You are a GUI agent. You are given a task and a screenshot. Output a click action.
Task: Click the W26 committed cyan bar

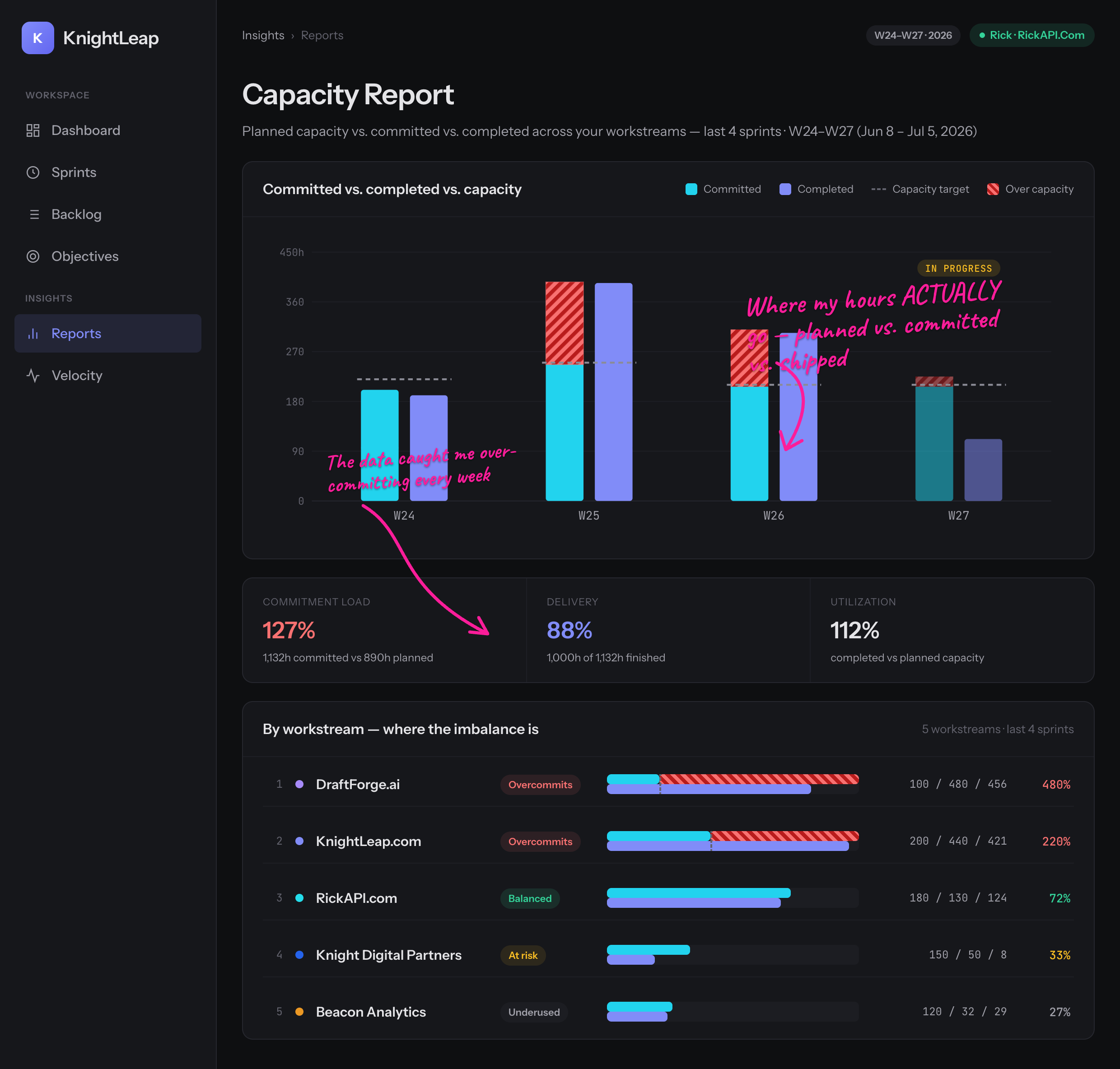tap(750, 443)
